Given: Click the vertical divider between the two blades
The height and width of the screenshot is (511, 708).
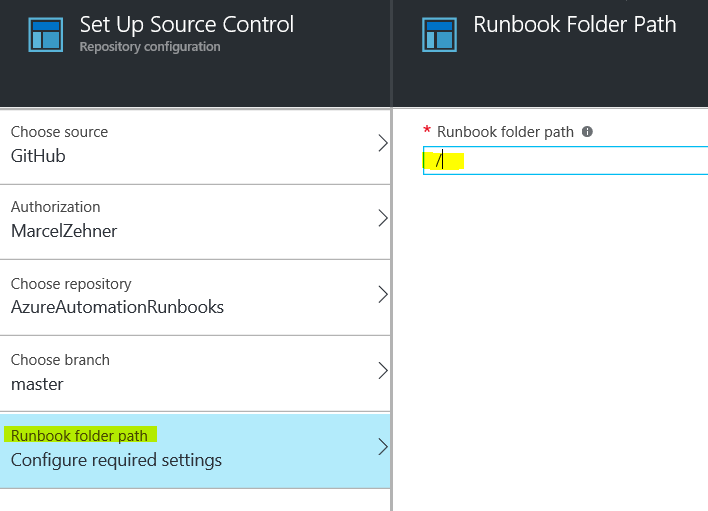Looking at the screenshot, I should pyautogui.click(x=392, y=300).
